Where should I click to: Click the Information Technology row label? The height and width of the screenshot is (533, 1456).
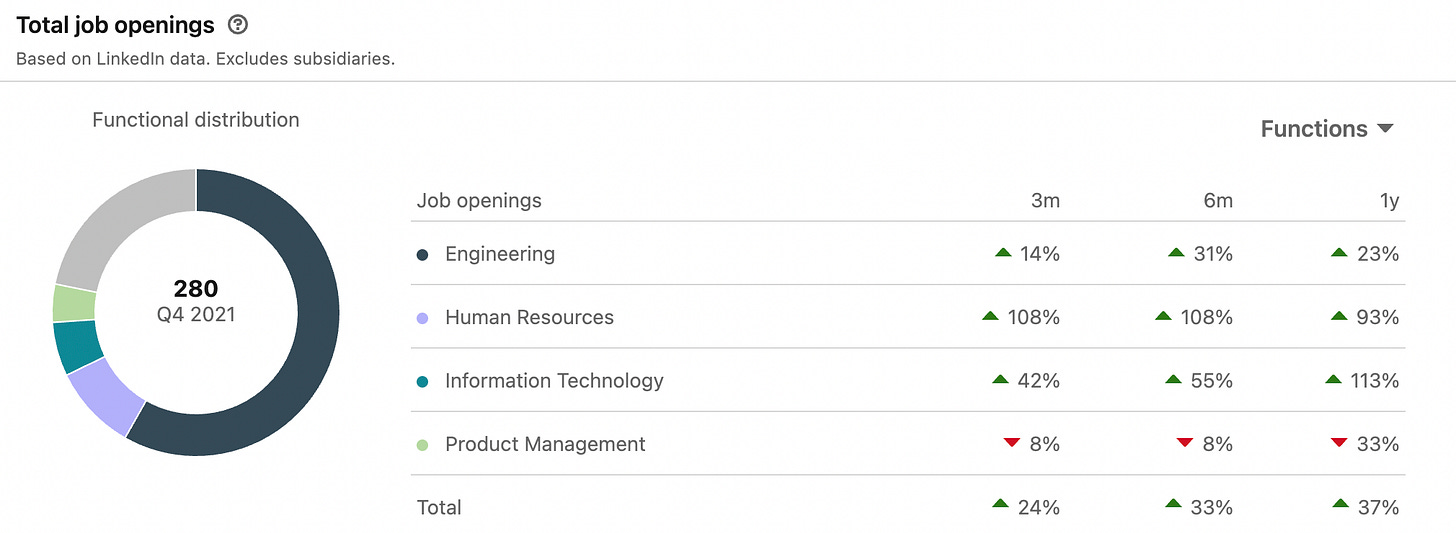coord(554,381)
